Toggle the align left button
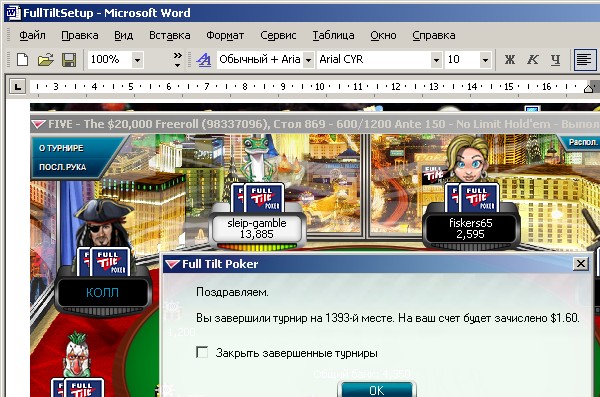The width and height of the screenshot is (600, 397). tap(585, 60)
